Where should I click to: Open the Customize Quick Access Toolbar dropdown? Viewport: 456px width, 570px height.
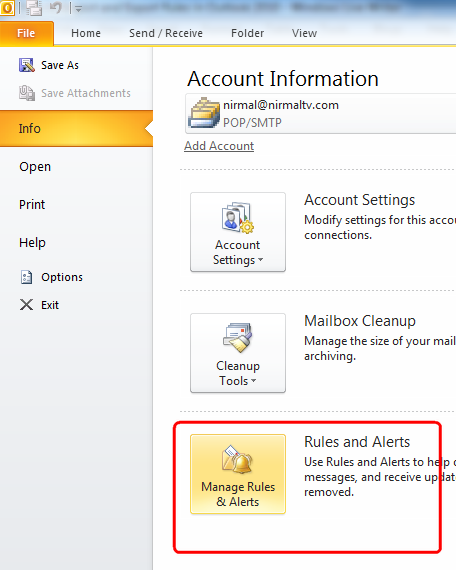tap(78, 9)
